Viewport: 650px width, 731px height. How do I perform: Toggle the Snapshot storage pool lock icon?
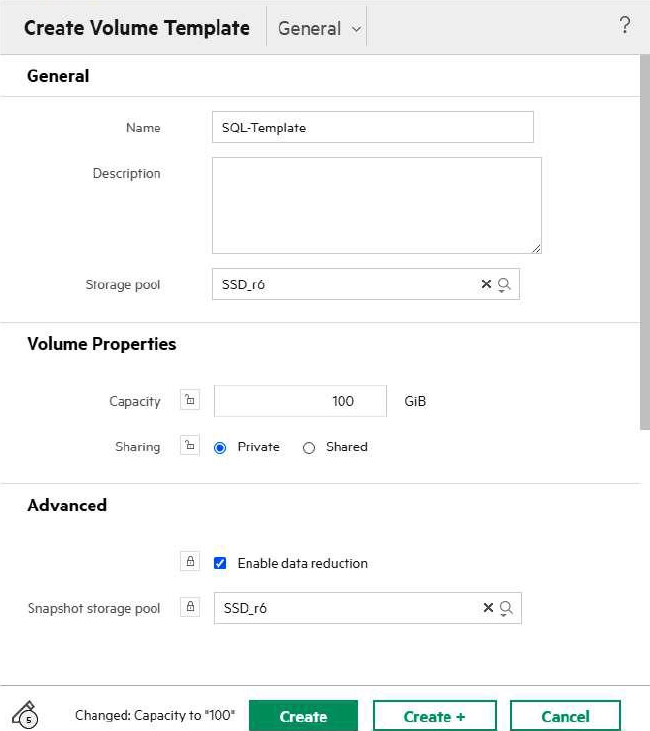(190, 607)
